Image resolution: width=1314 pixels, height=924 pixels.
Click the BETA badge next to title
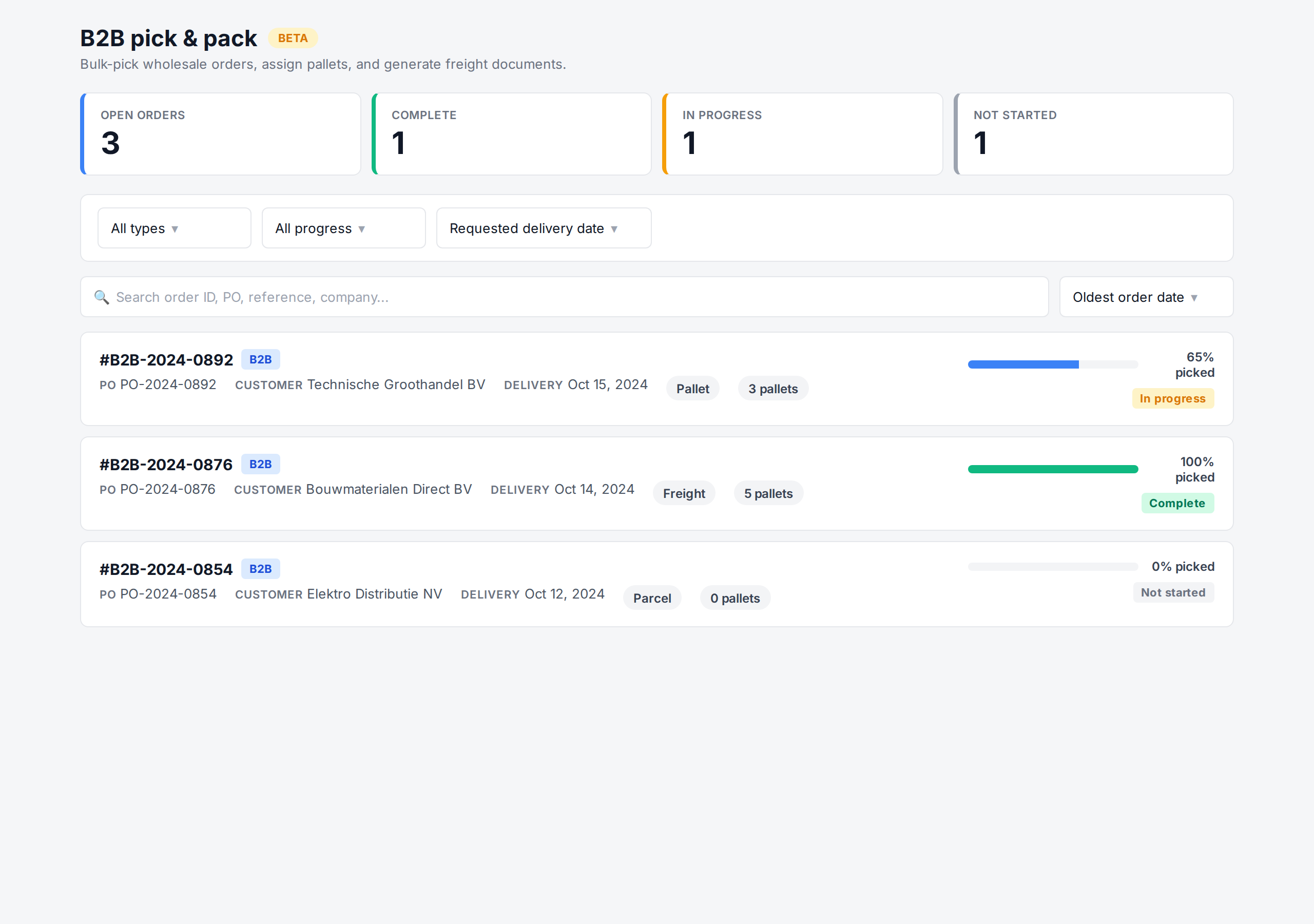tap(293, 38)
